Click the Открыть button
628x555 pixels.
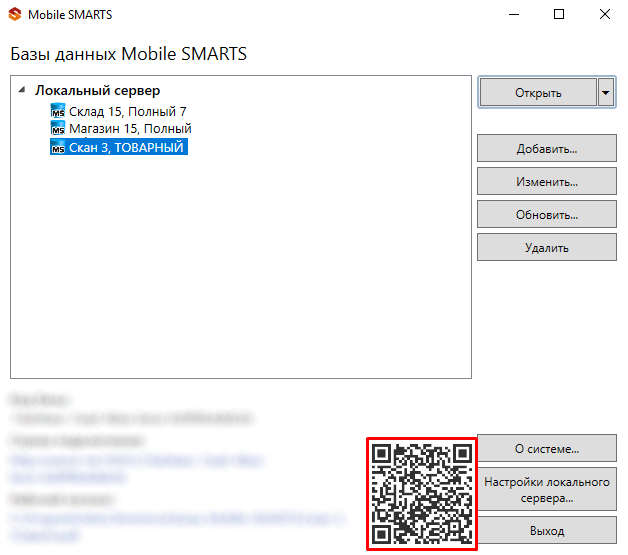coord(538,92)
